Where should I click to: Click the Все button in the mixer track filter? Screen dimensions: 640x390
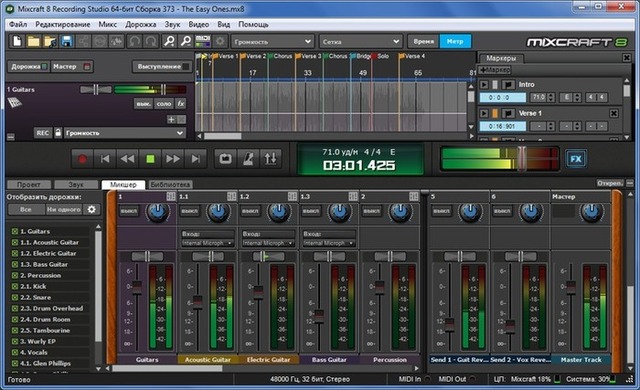[x=26, y=209]
